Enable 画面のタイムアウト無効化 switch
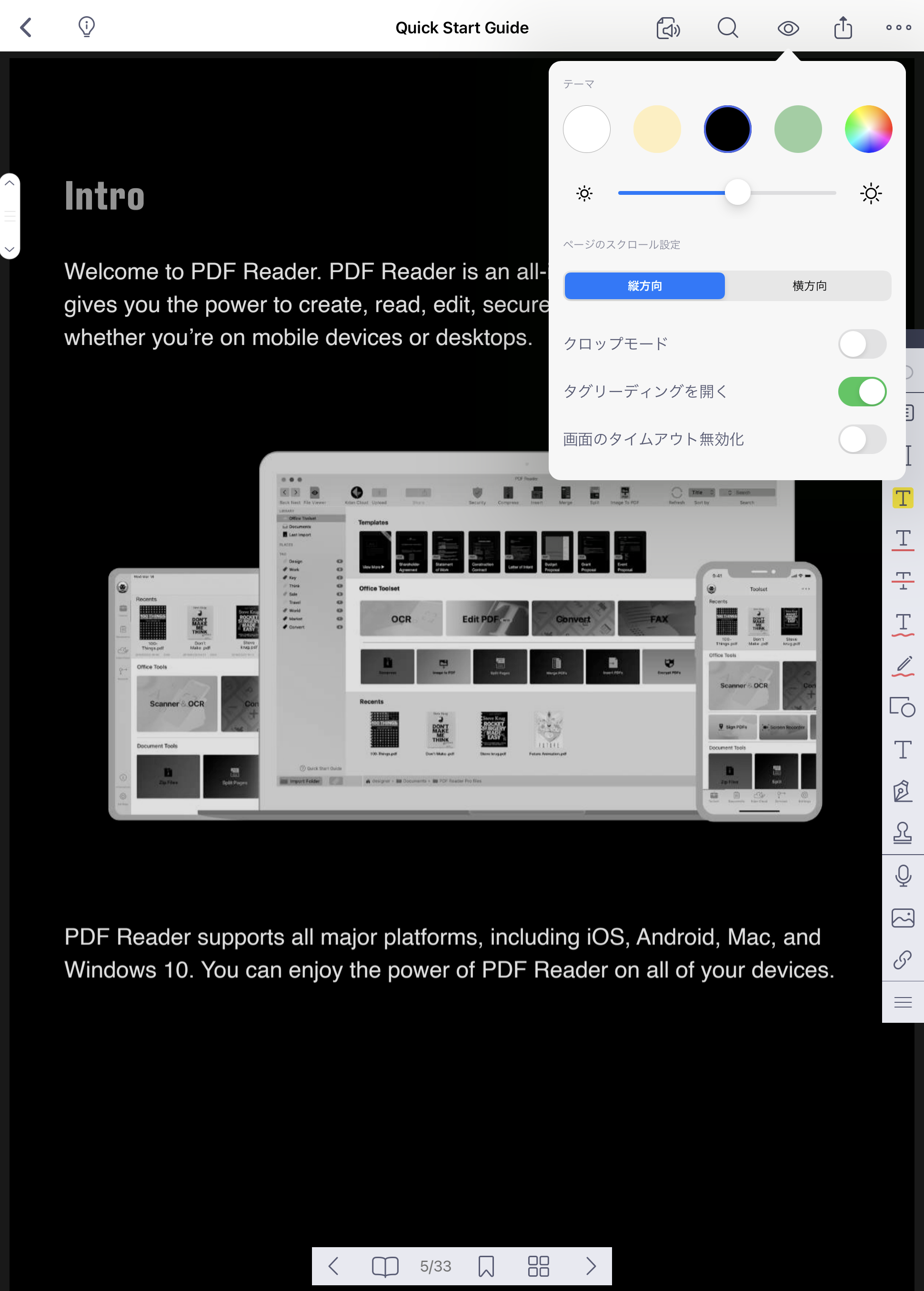The height and width of the screenshot is (1291, 924). click(862, 439)
